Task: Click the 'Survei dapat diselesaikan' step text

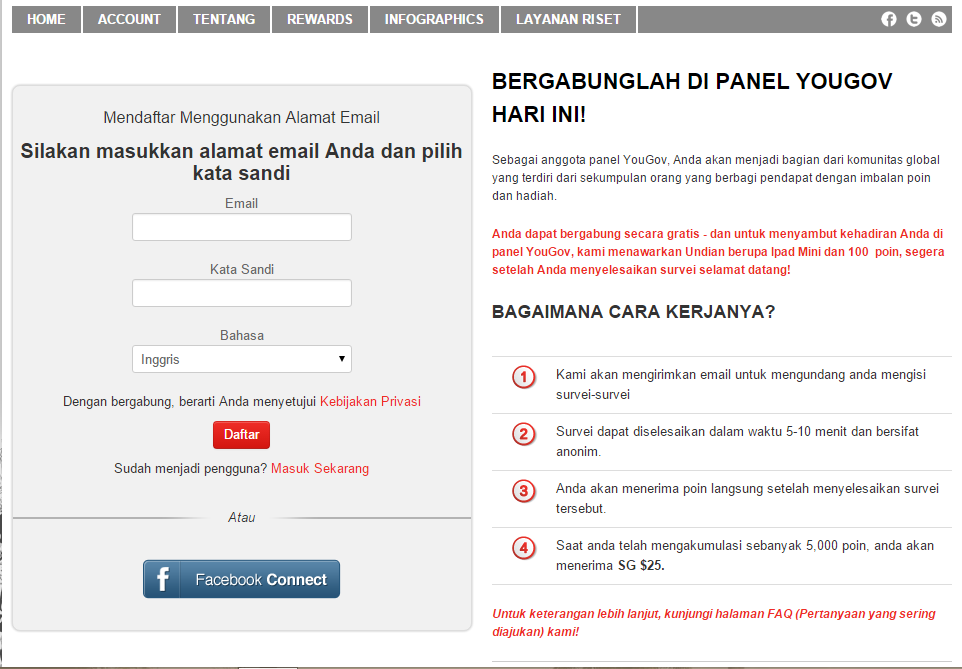Action: (737, 441)
